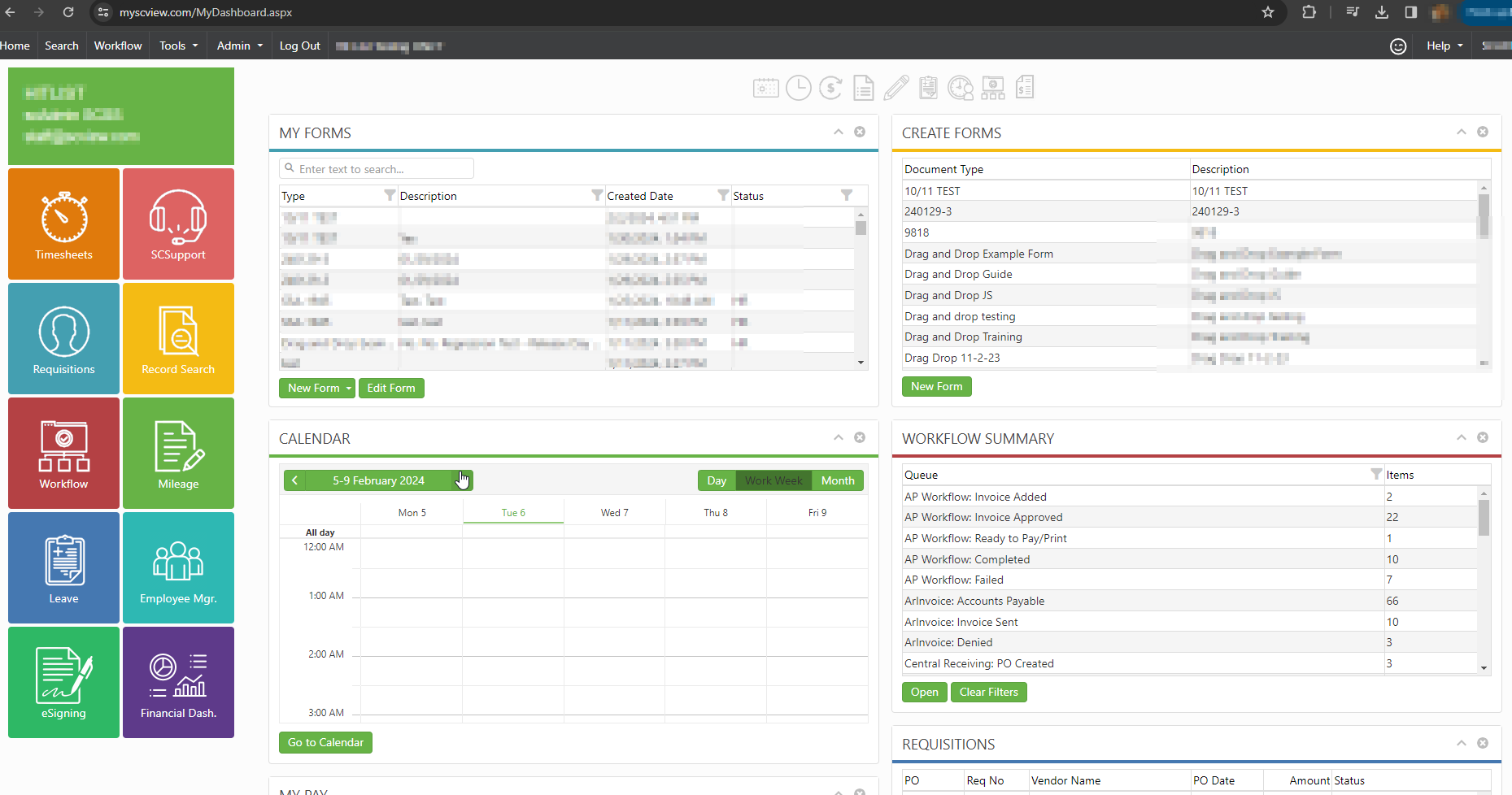Open Workflow menu item in top bar
Screen dimensions: 1512x795
[x=118, y=46]
